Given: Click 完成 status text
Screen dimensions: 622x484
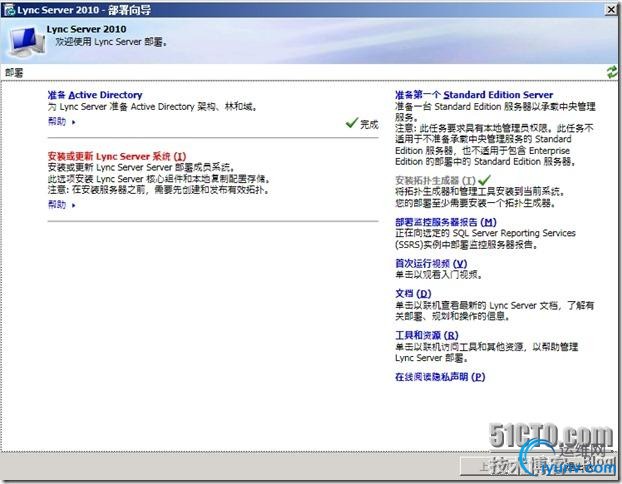Looking at the screenshot, I should [x=369, y=125].
